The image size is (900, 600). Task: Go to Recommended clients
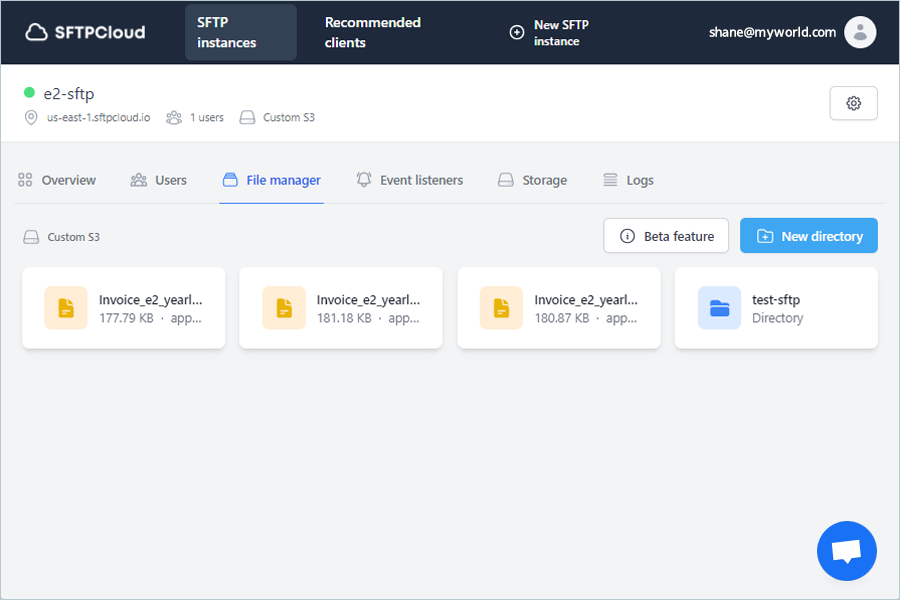point(373,32)
